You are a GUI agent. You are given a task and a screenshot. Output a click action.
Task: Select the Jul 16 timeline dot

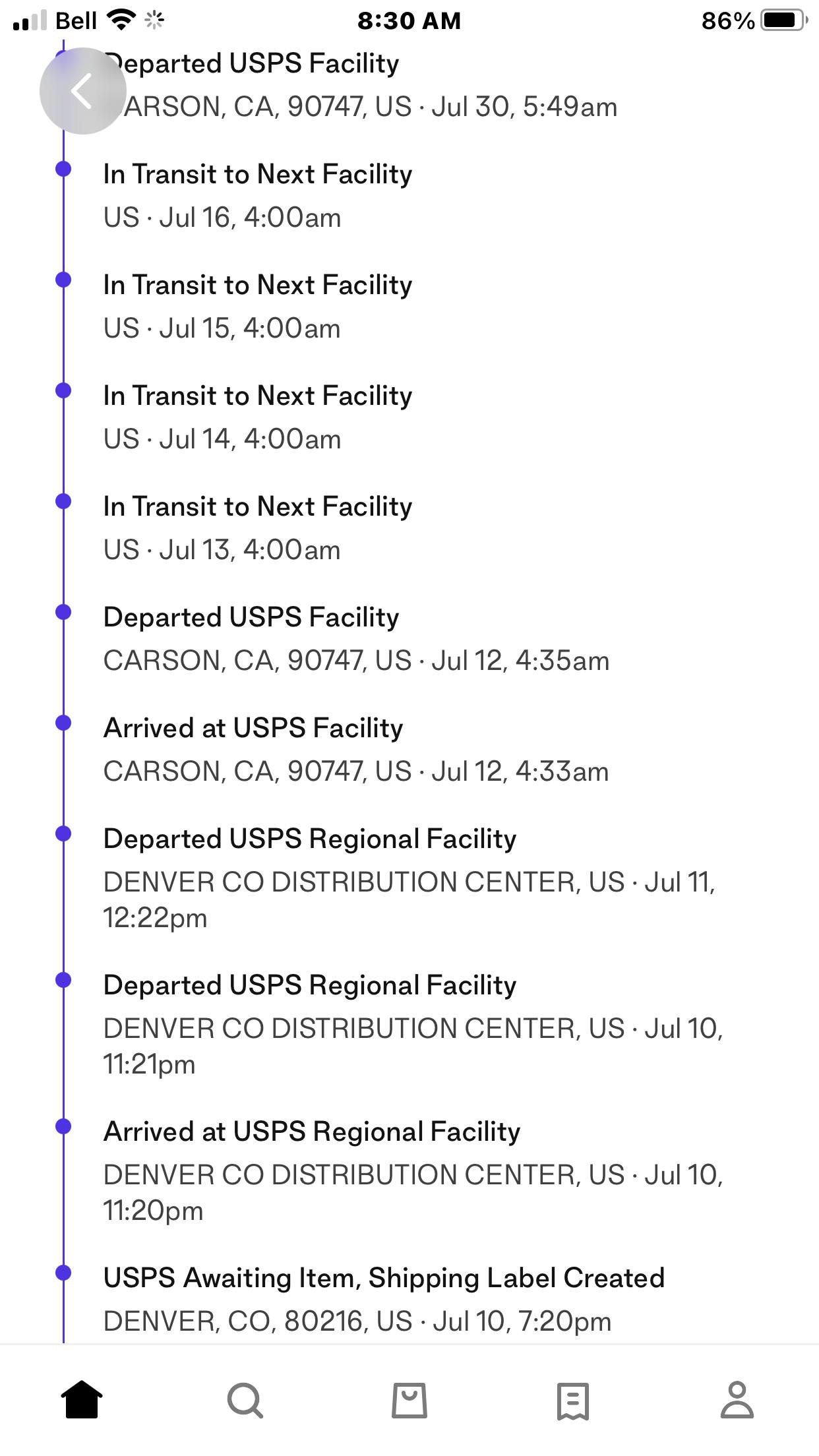pyautogui.click(x=63, y=169)
